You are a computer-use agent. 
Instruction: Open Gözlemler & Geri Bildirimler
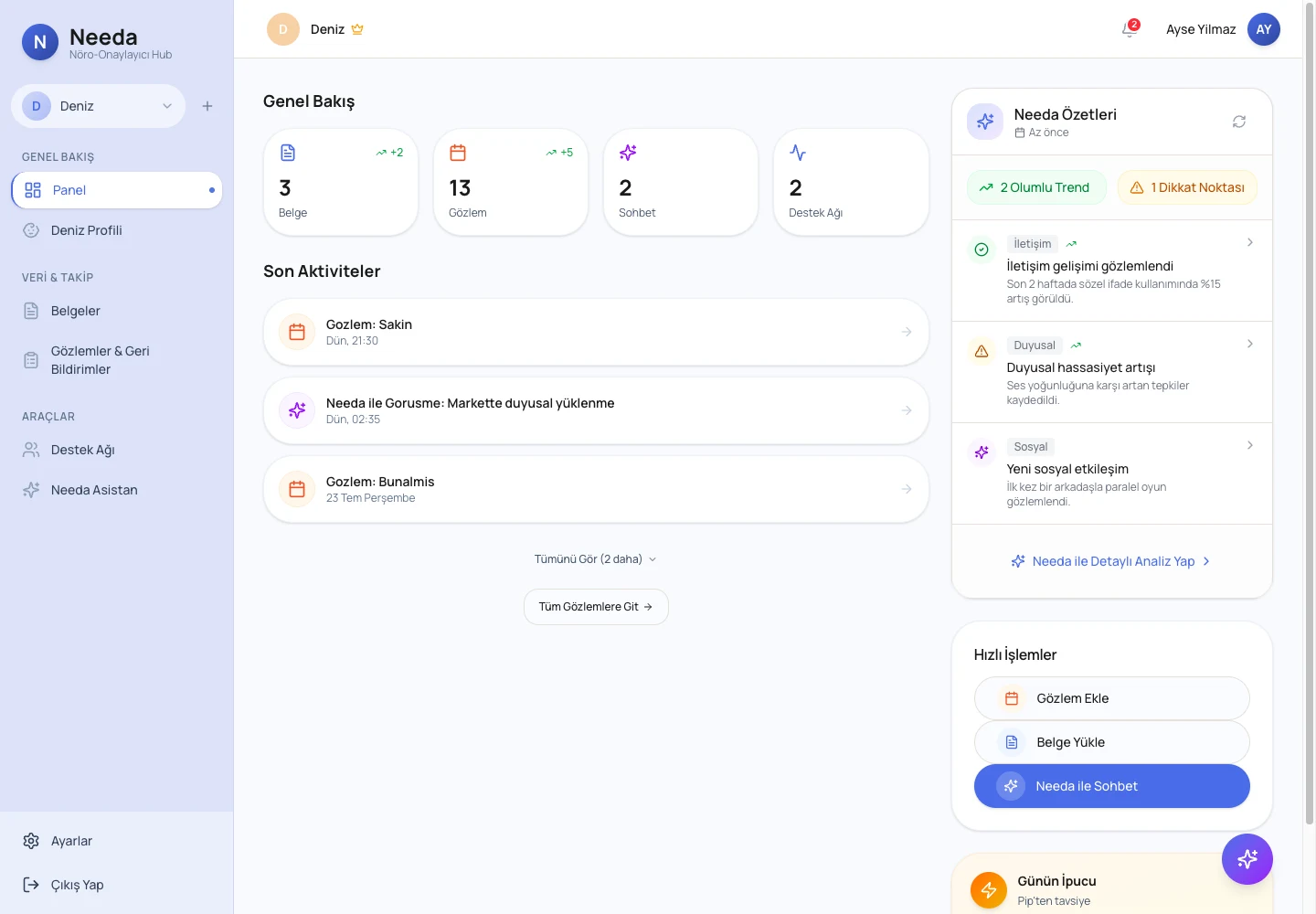(x=117, y=360)
